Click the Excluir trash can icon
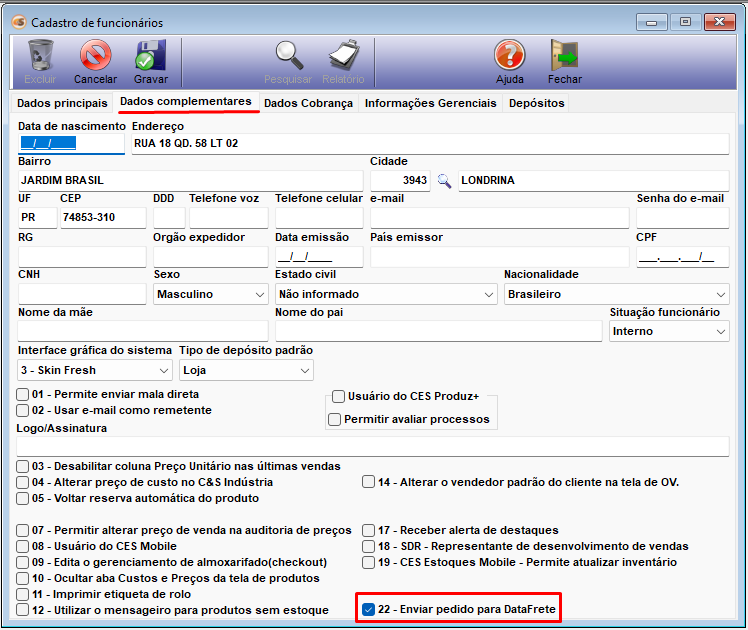This screenshot has height=630, width=748. [41, 57]
